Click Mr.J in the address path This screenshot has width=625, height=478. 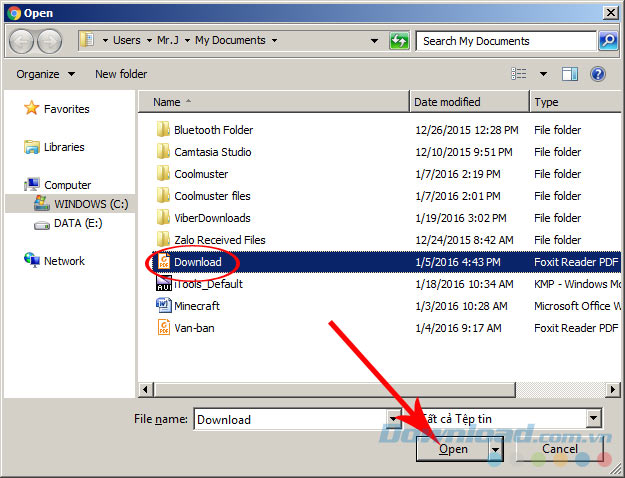tap(168, 40)
